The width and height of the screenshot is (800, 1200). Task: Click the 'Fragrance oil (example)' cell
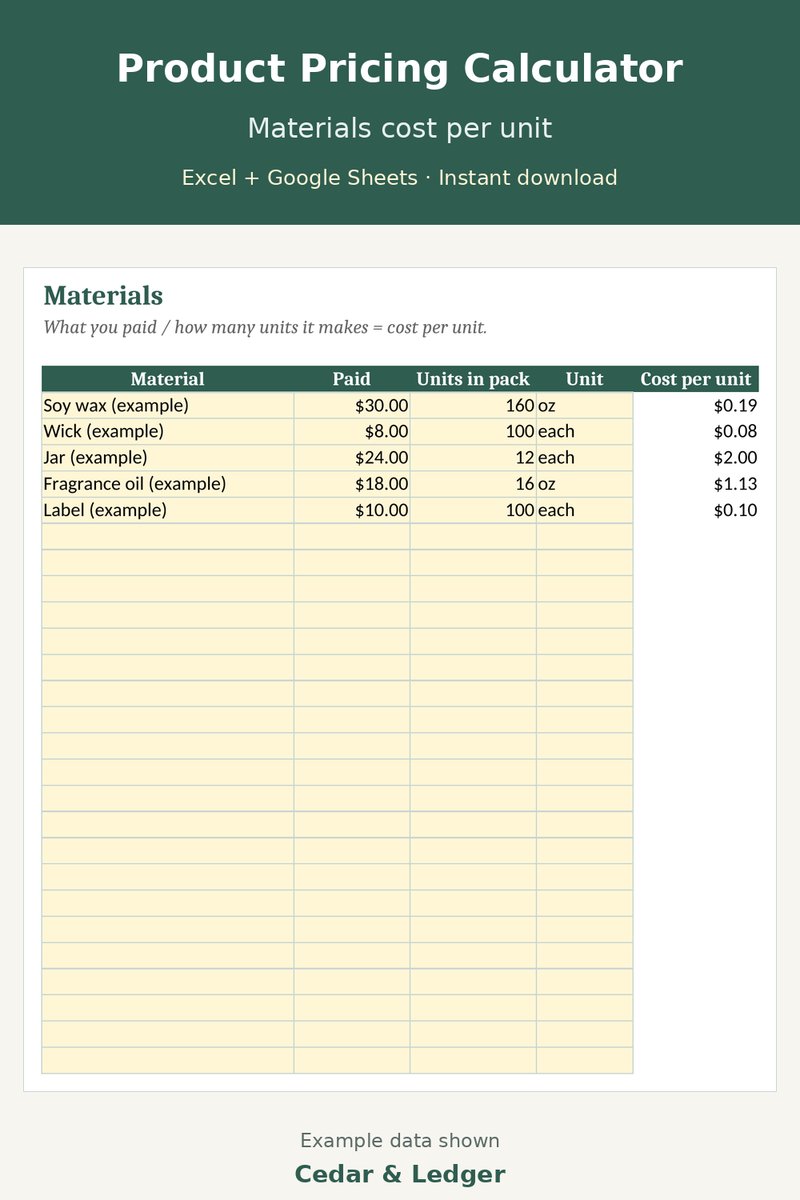(168, 484)
